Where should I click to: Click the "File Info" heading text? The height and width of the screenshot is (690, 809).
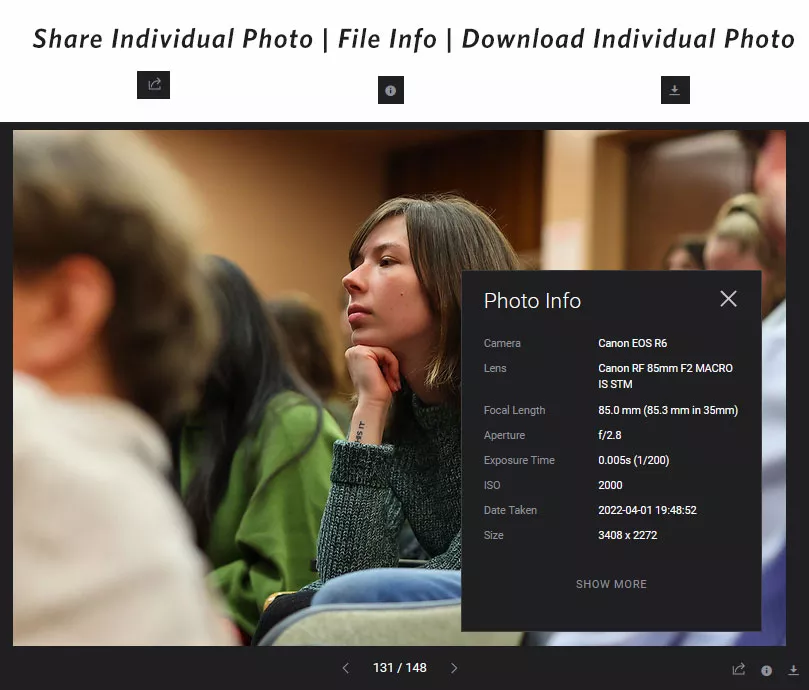[x=387, y=39]
